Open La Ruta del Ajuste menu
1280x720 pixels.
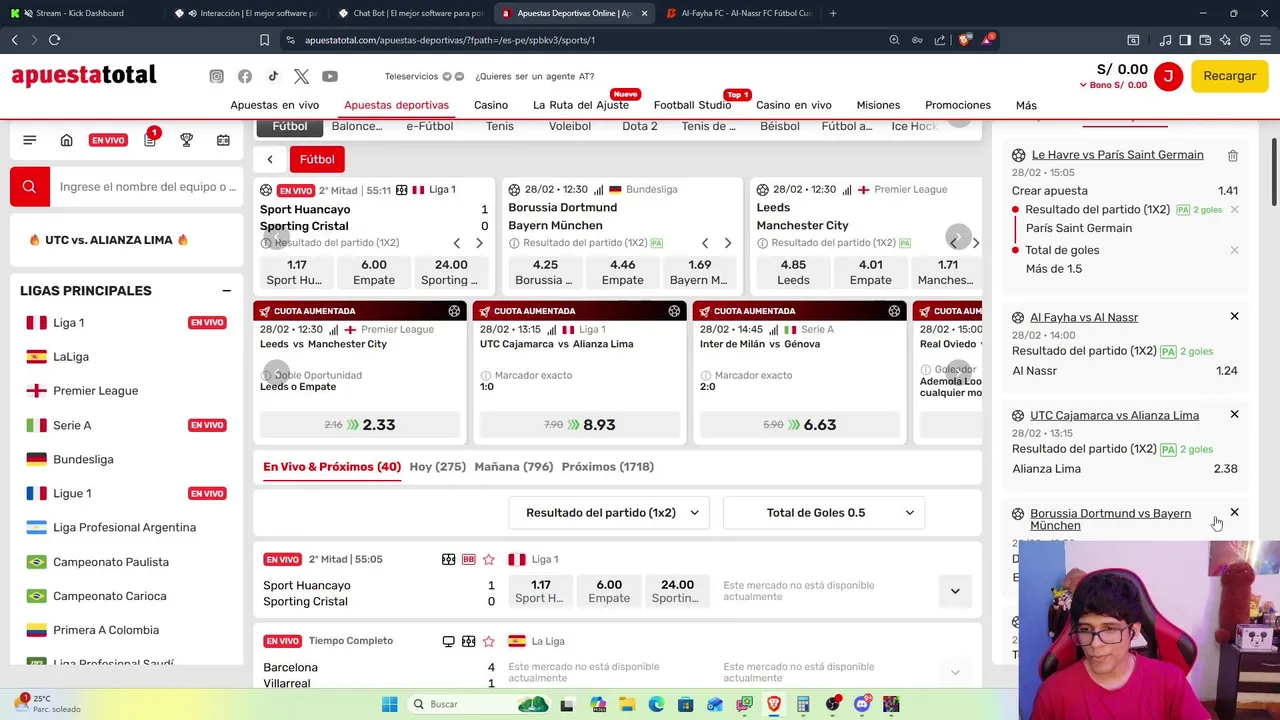[x=581, y=105]
